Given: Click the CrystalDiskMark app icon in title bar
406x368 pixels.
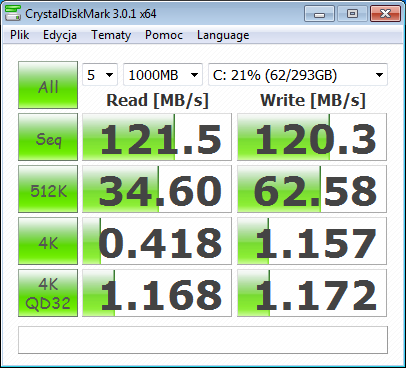Looking at the screenshot, I should 13,13.
